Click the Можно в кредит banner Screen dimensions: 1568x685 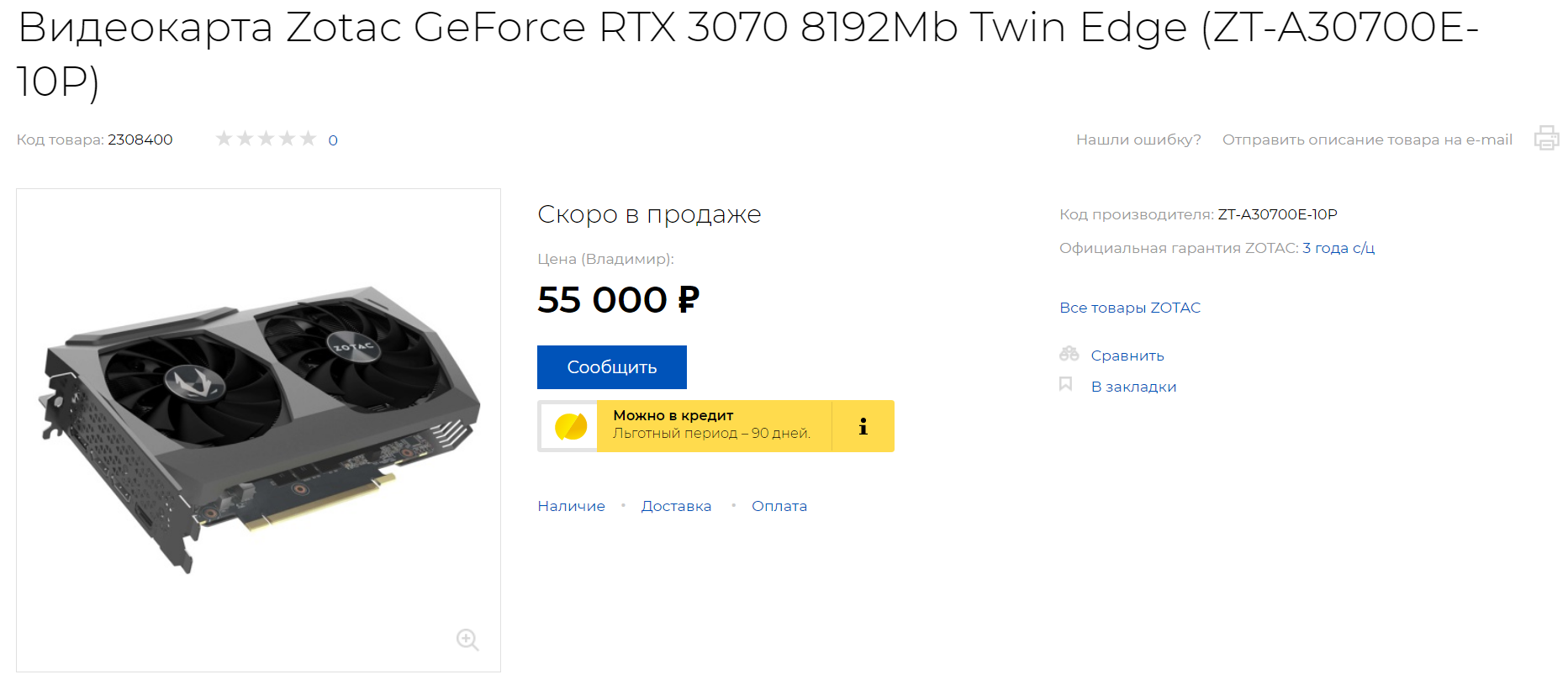[713, 425]
